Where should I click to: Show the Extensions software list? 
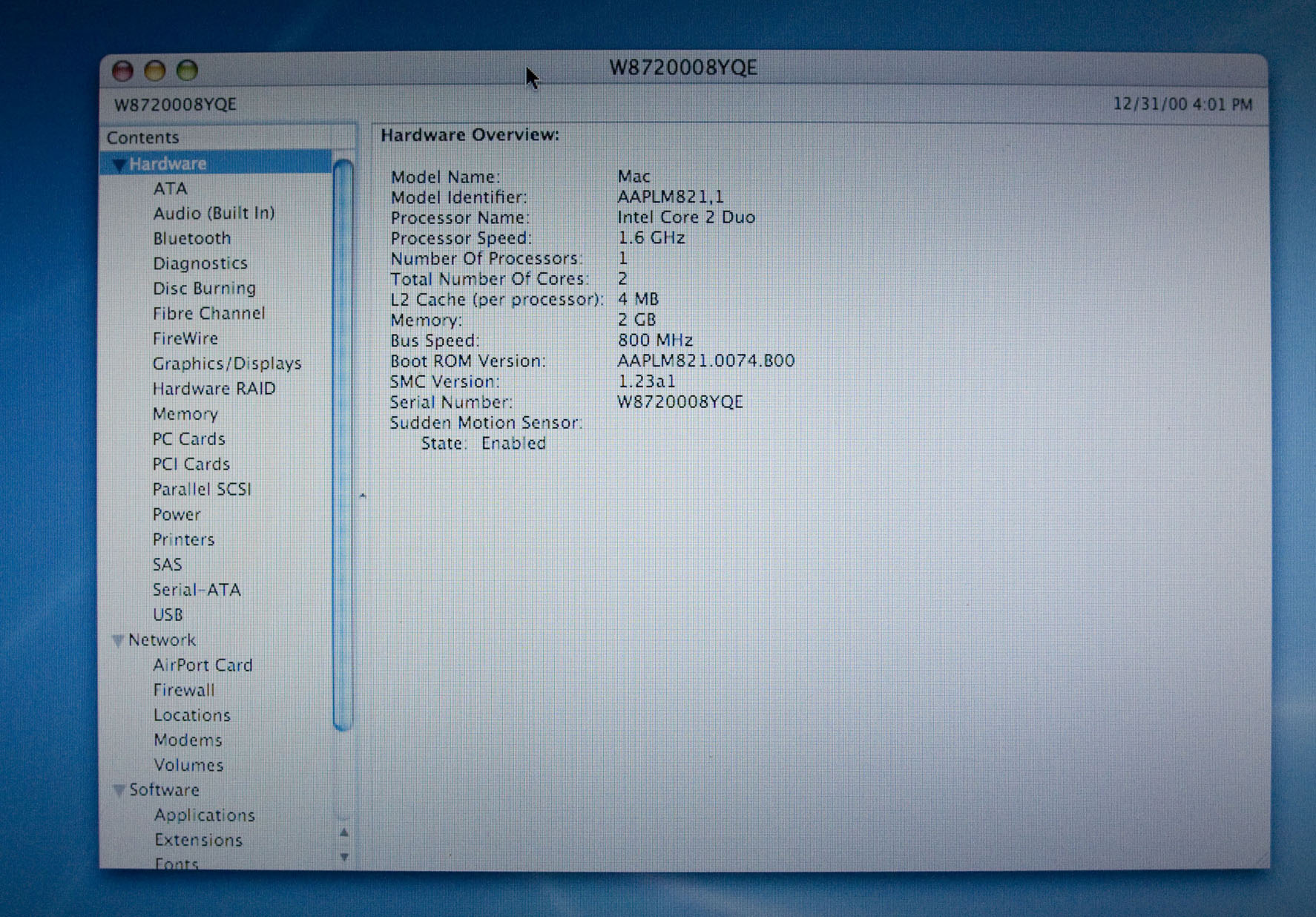(x=198, y=841)
